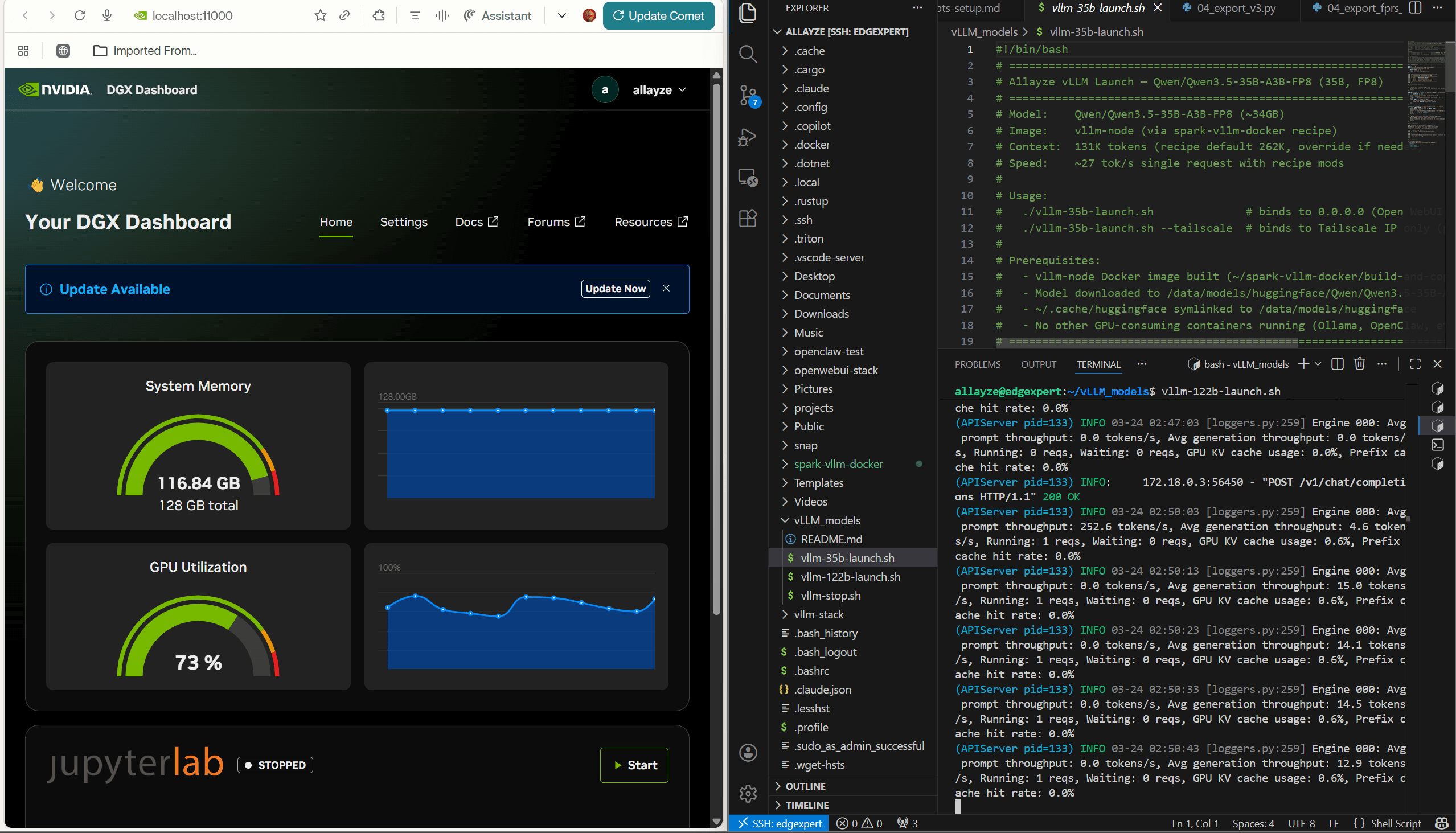This screenshot has width=1456, height=833.
Task: Switch to PROBLEMS panel tab
Action: pyautogui.click(x=977, y=364)
